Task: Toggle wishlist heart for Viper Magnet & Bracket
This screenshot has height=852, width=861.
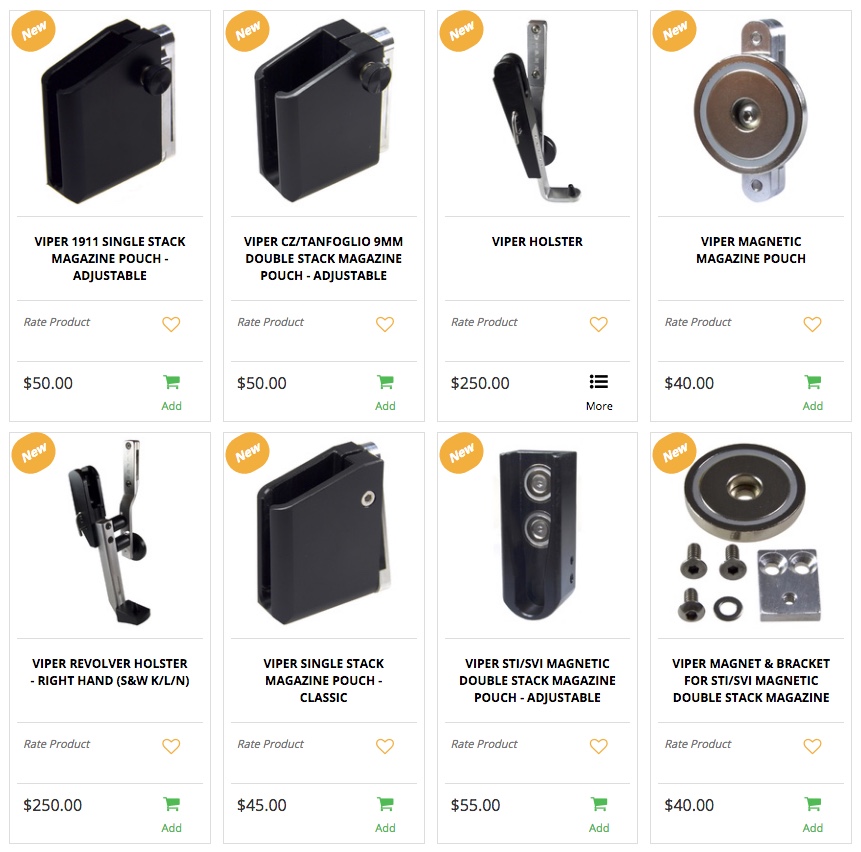Action: 812,746
